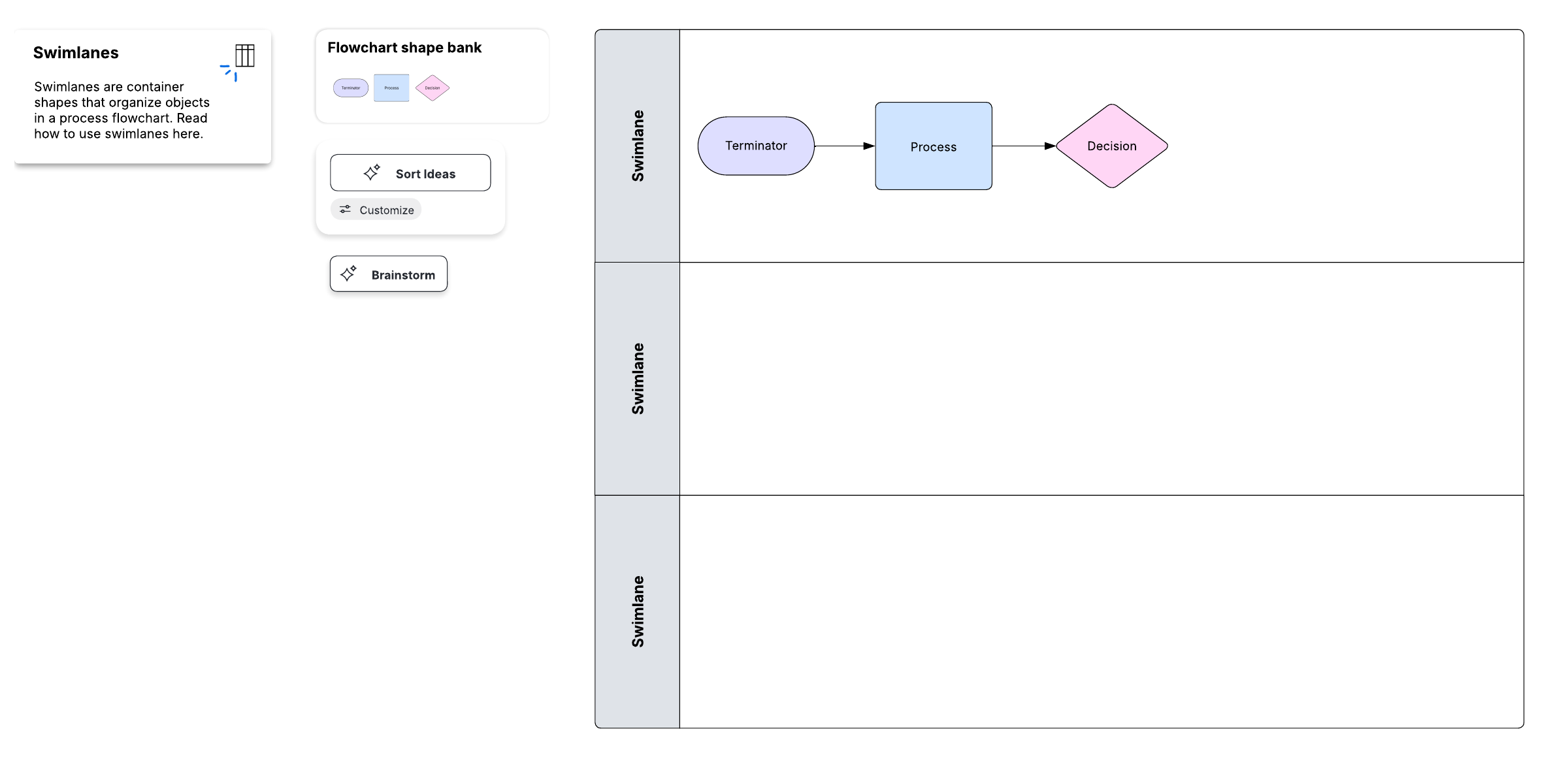The image size is (1568, 757).
Task: Click the sparkle icon on Sort Ideas
Action: [x=372, y=172]
